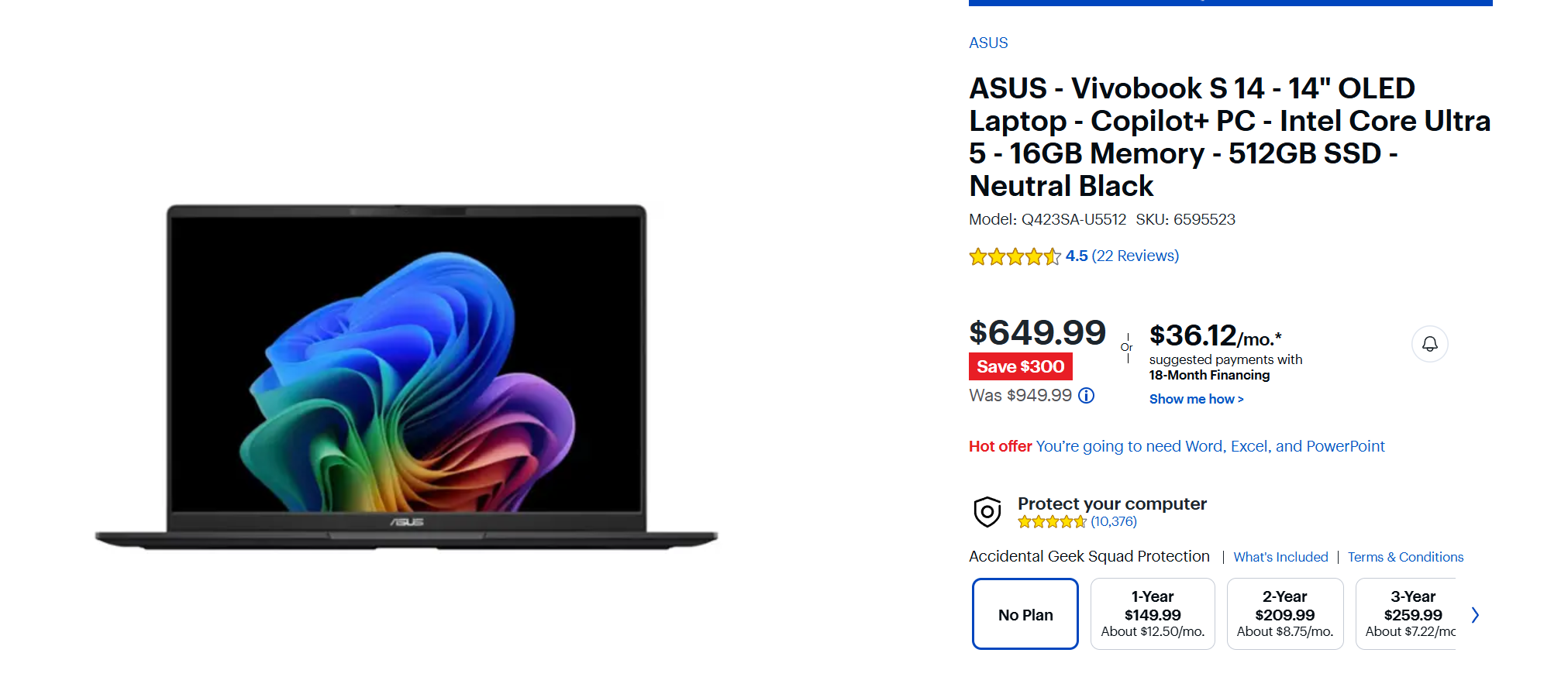Click the Word, Excel, and PowerPoint offer

1210,446
